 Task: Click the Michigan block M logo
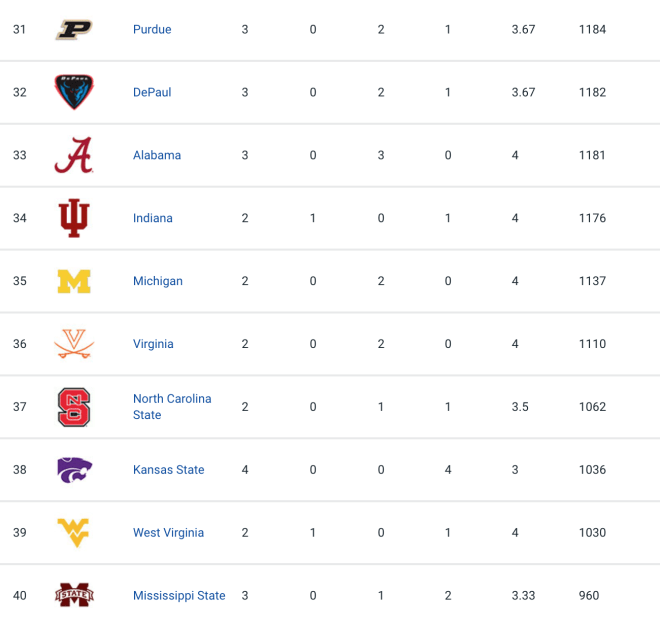pyautogui.click(x=74, y=281)
